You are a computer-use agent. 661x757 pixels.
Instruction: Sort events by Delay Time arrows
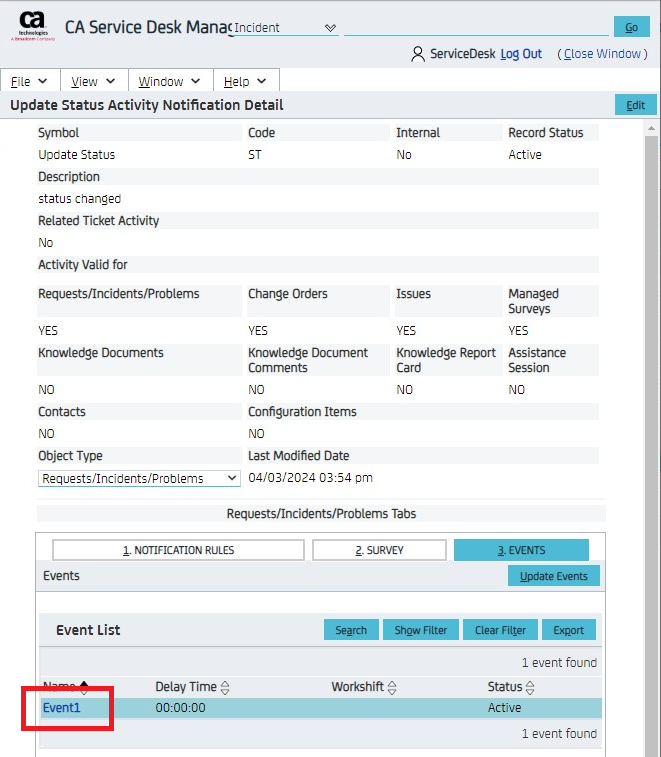(x=225, y=687)
